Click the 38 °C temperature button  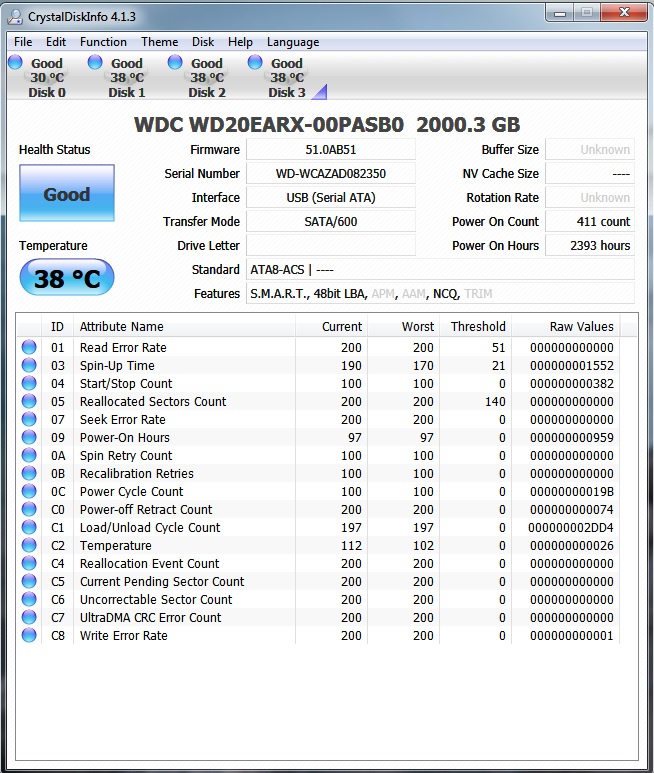[67, 278]
